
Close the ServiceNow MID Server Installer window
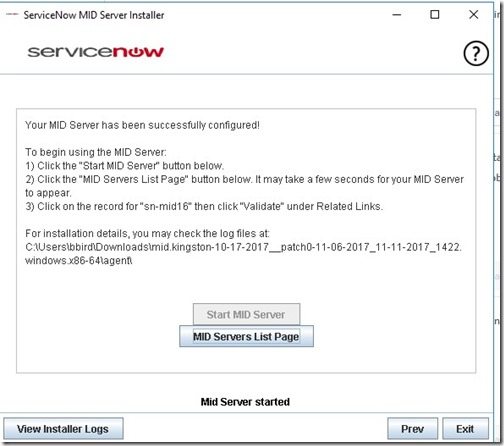[474, 15]
